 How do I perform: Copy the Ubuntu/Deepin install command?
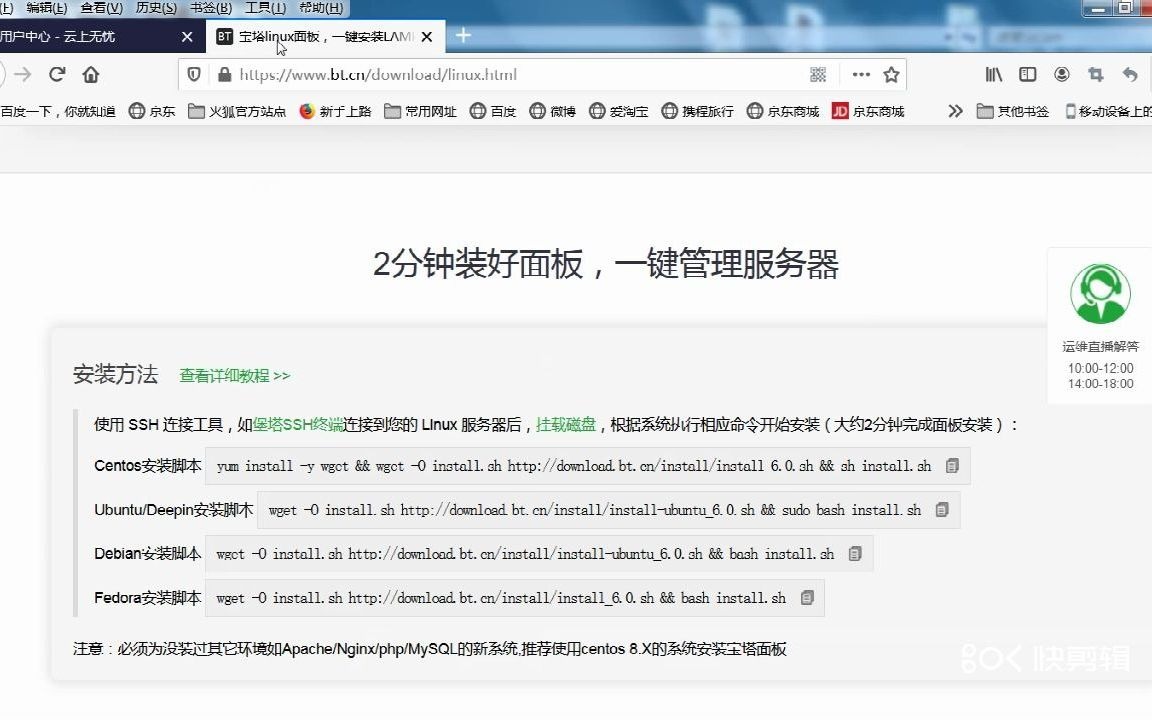[x=940, y=510]
